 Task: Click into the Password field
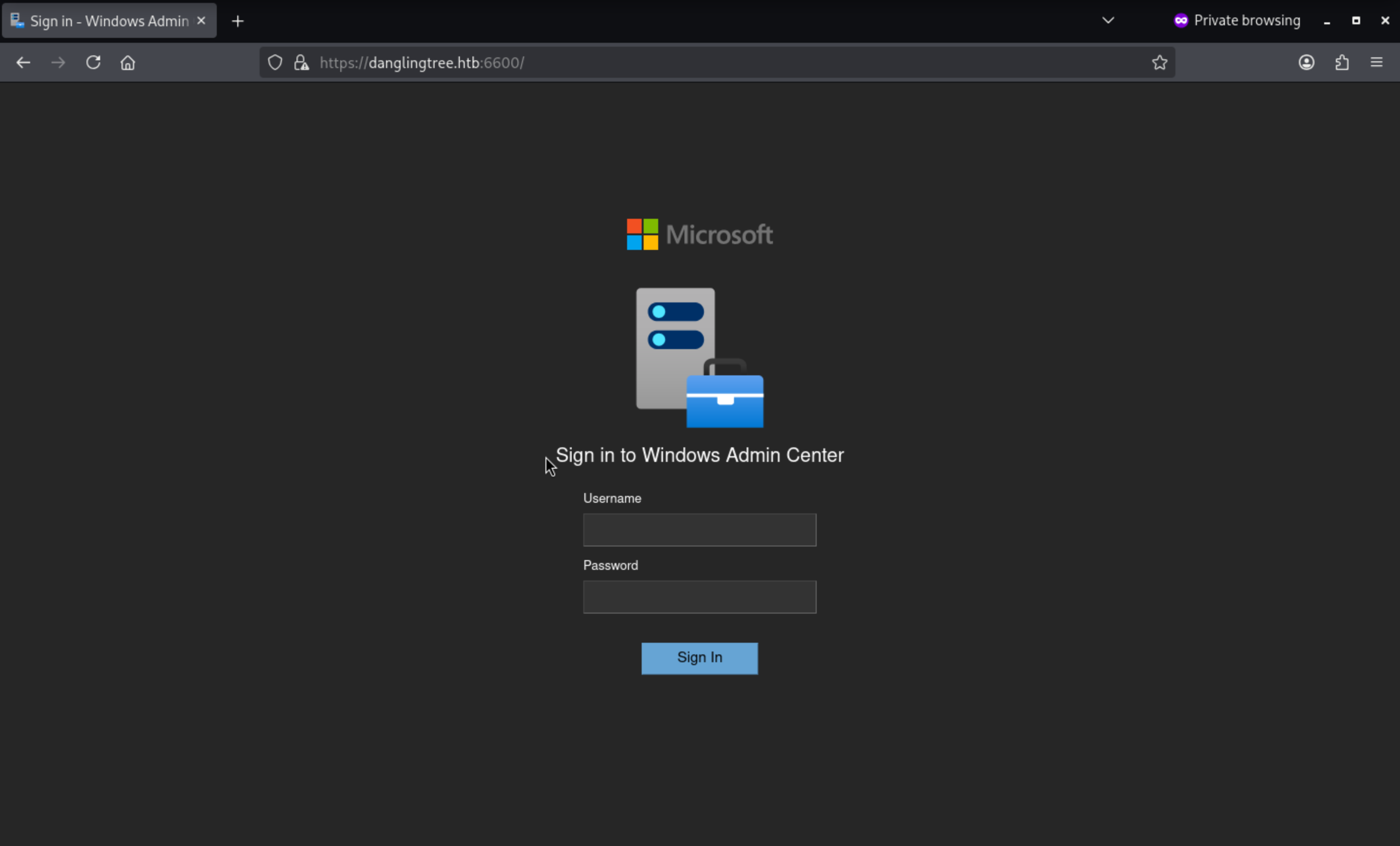pos(700,597)
